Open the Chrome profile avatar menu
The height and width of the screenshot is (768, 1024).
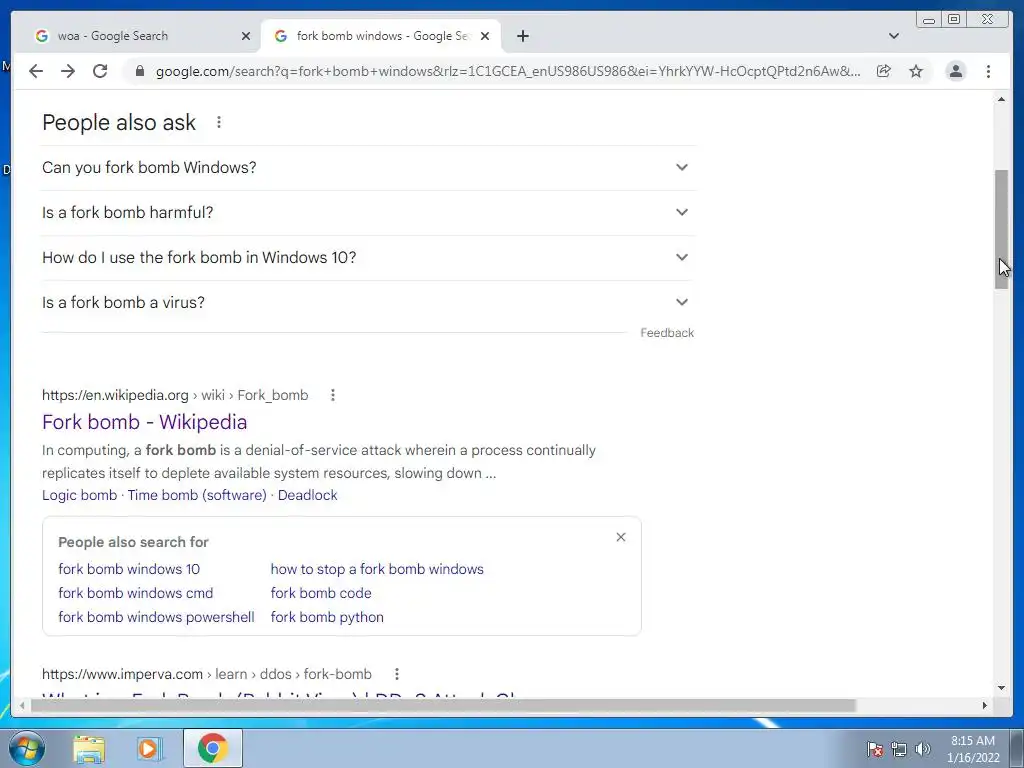(x=955, y=71)
